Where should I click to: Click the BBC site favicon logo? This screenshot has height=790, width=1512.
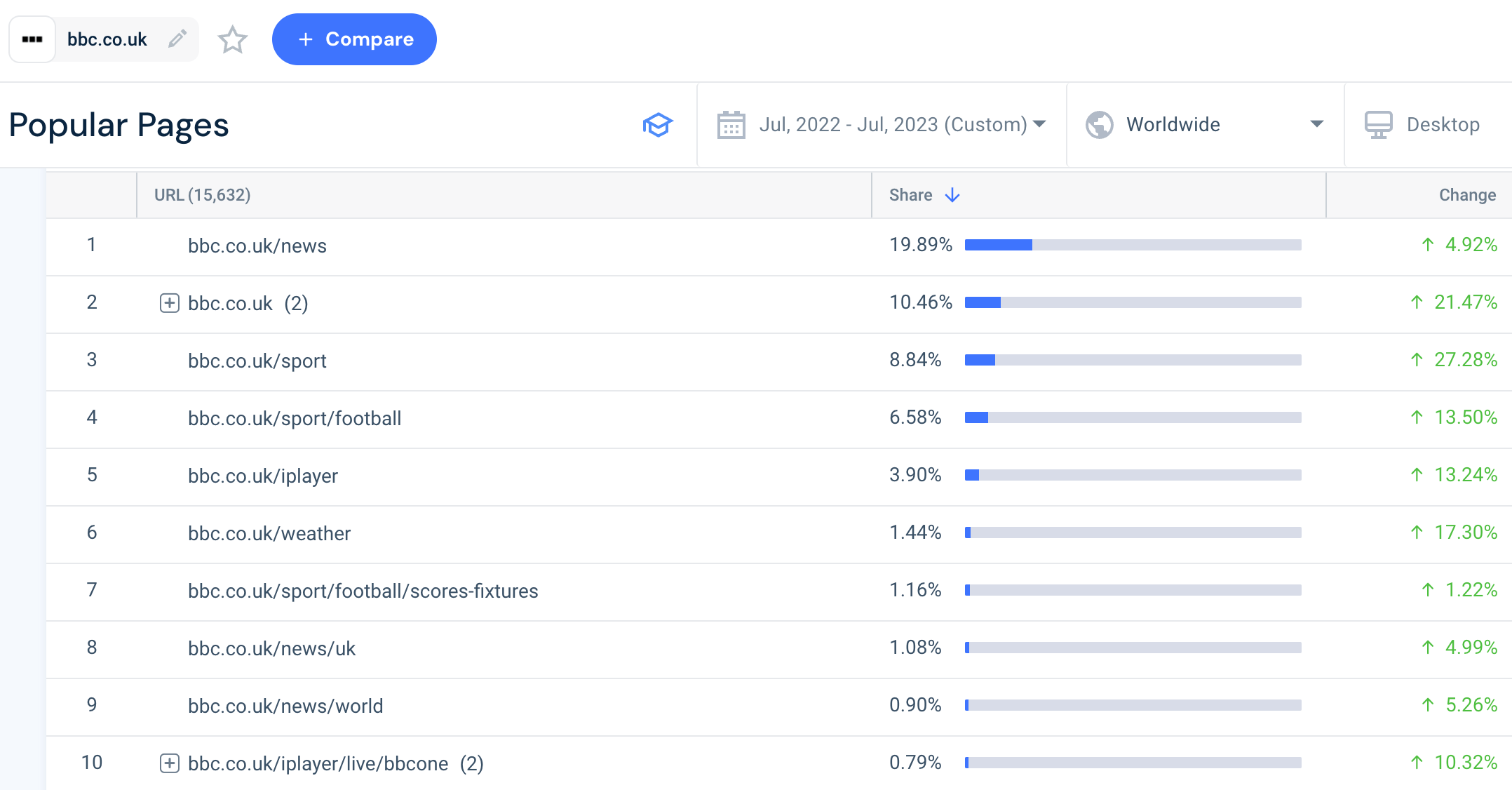[32, 39]
